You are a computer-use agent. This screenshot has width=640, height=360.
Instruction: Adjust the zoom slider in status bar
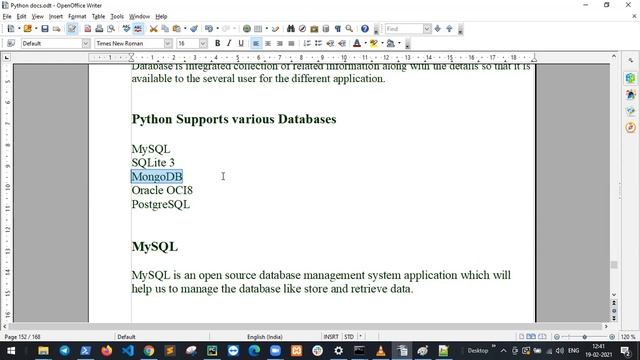(584, 337)
